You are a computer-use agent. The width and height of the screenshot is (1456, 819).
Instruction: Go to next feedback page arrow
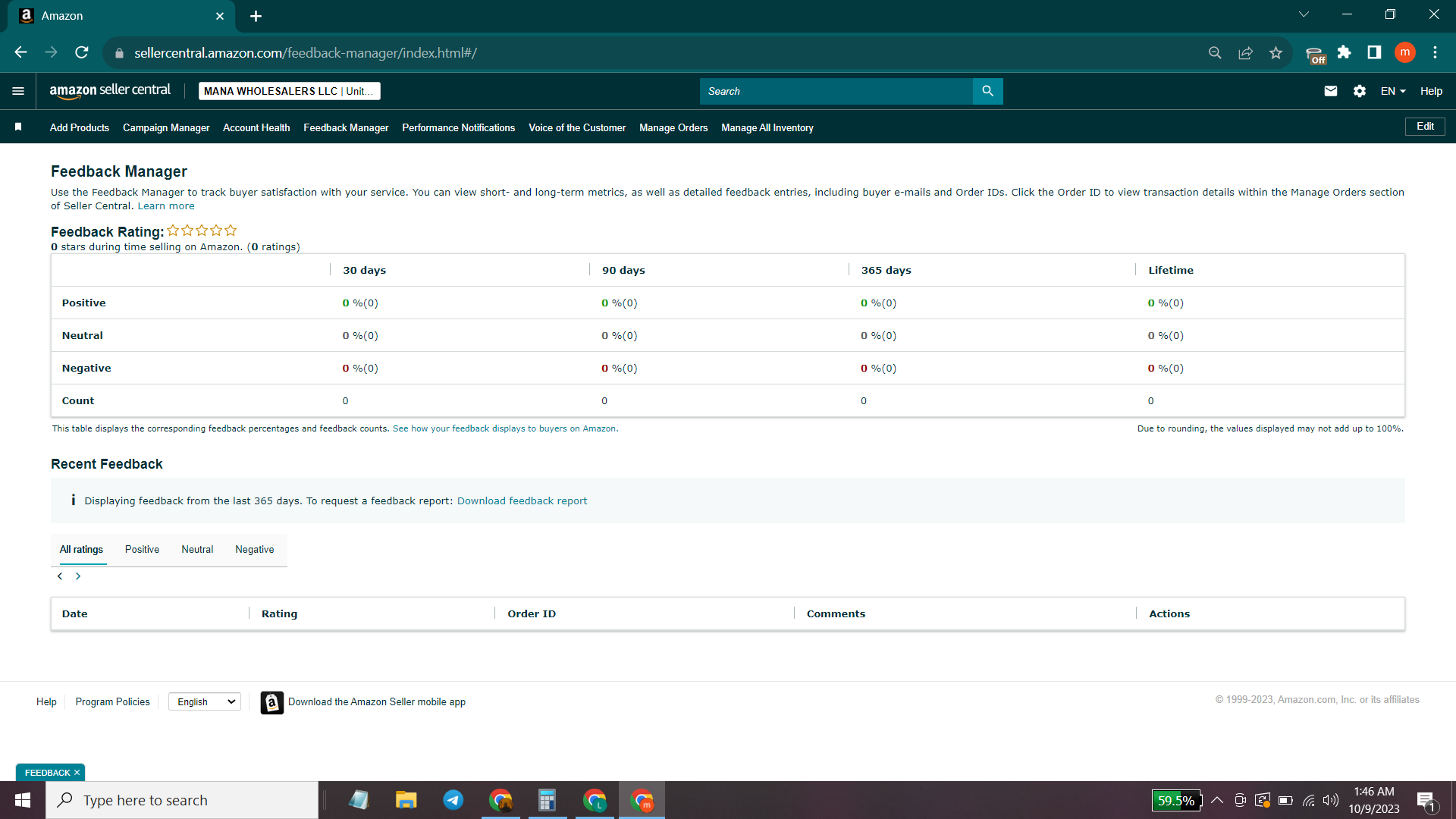pos(77,576)
